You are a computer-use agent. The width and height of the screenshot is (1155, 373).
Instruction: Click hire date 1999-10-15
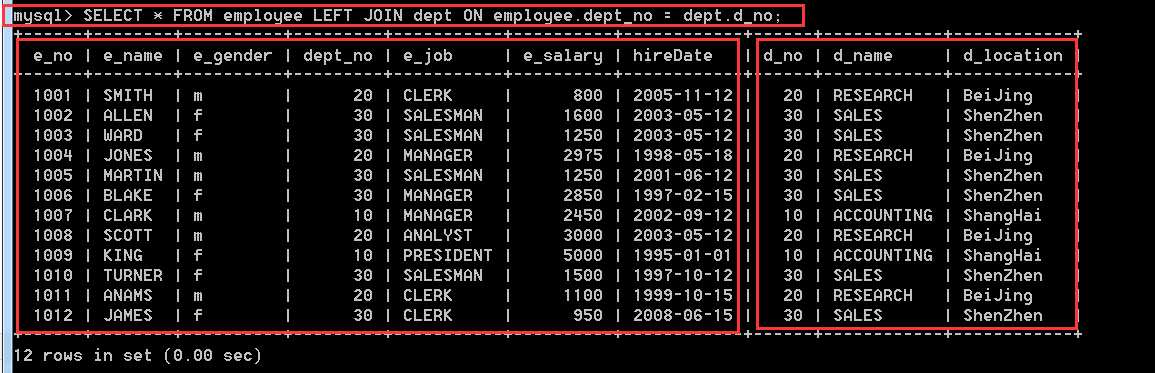683,296
